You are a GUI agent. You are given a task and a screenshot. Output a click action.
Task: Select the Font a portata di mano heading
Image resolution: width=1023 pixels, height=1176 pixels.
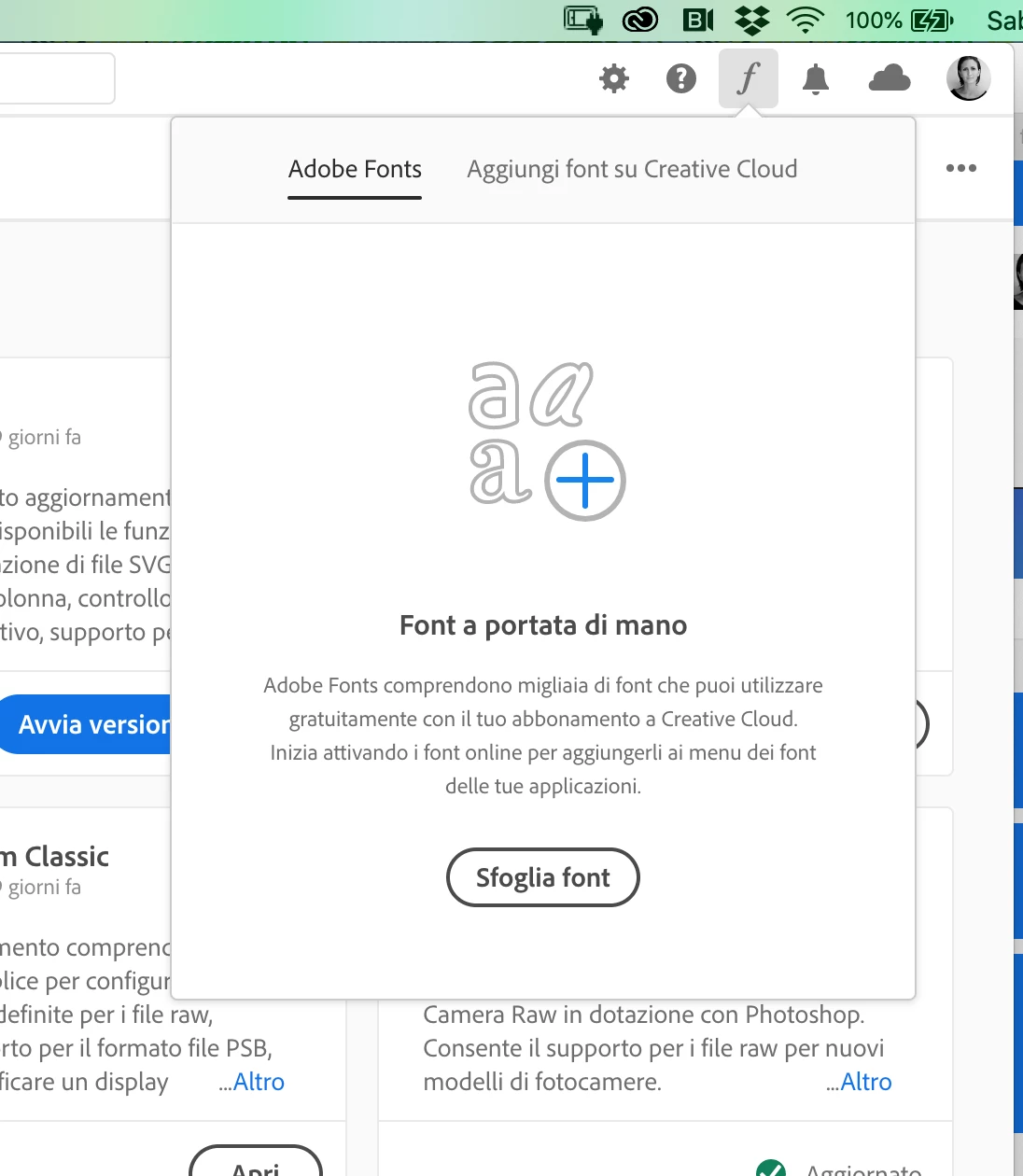coord(543,624)
